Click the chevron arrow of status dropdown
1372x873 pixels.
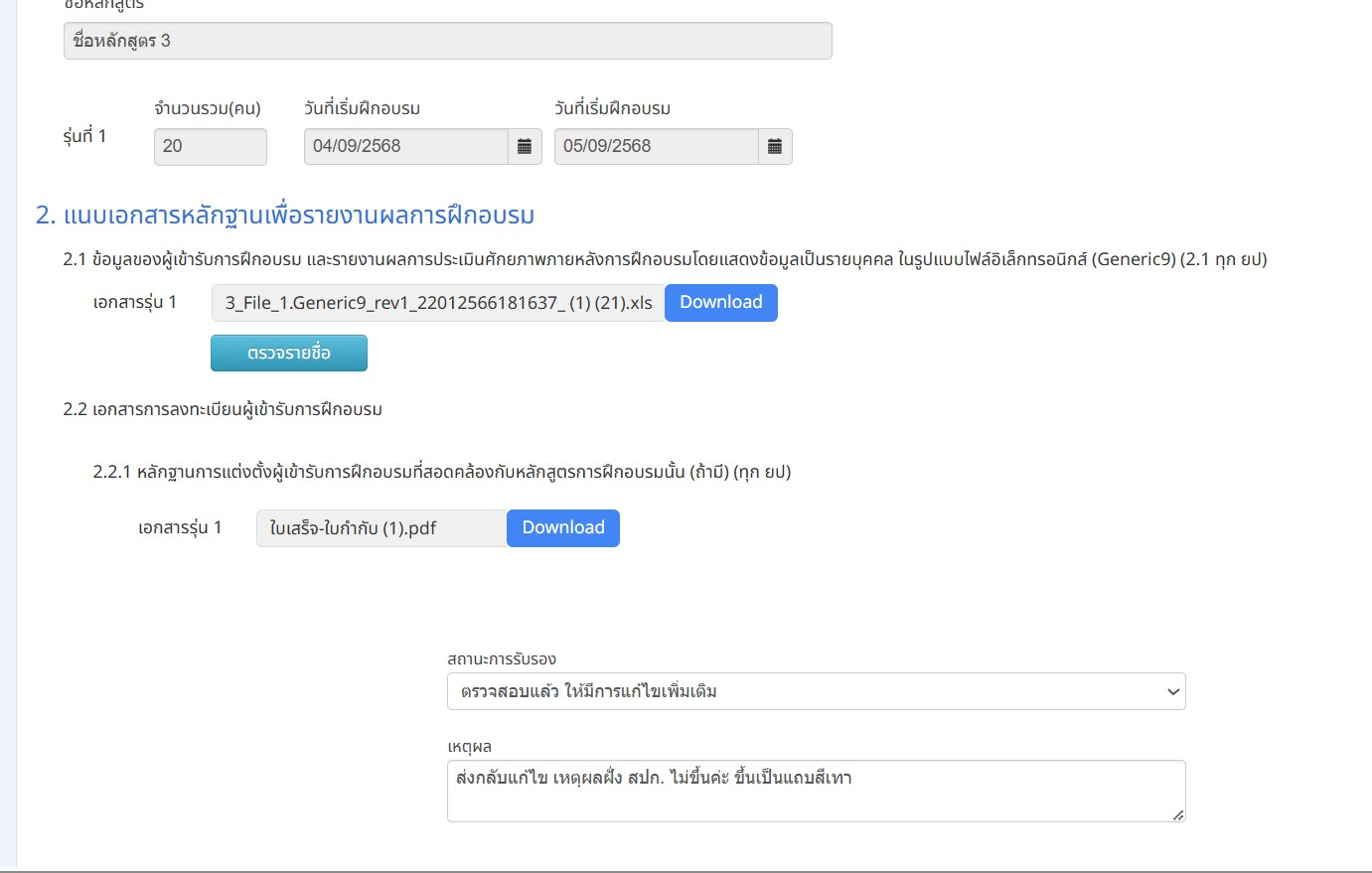1172,692
